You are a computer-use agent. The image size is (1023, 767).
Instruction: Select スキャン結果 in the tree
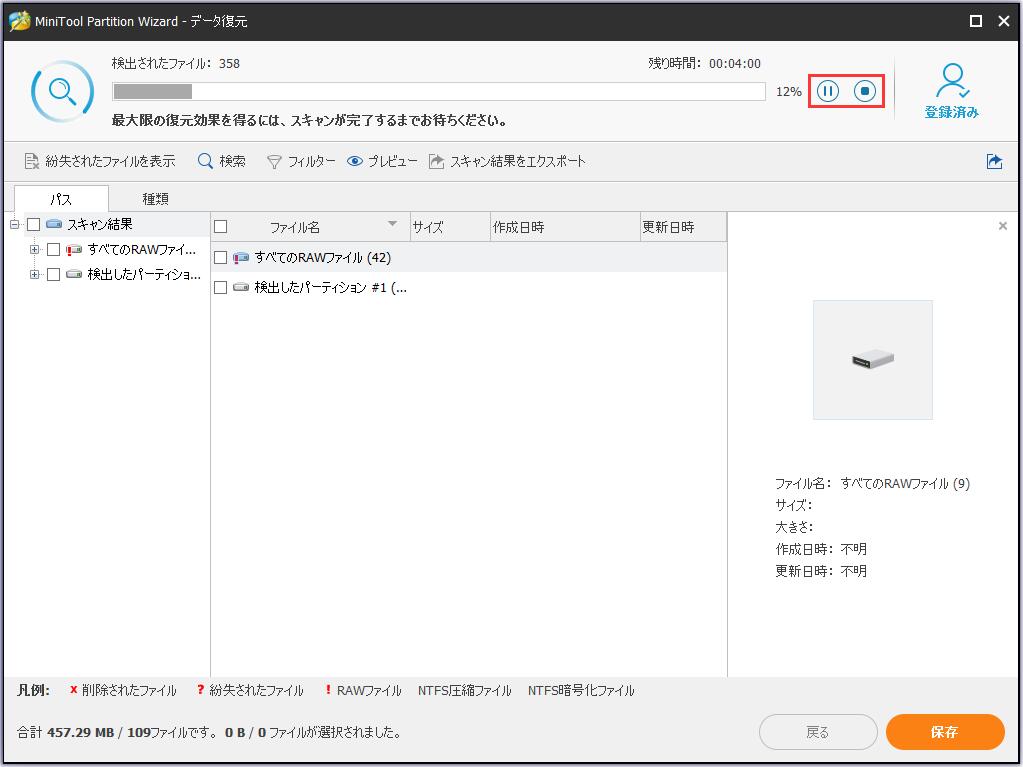(x=100, y=224)
